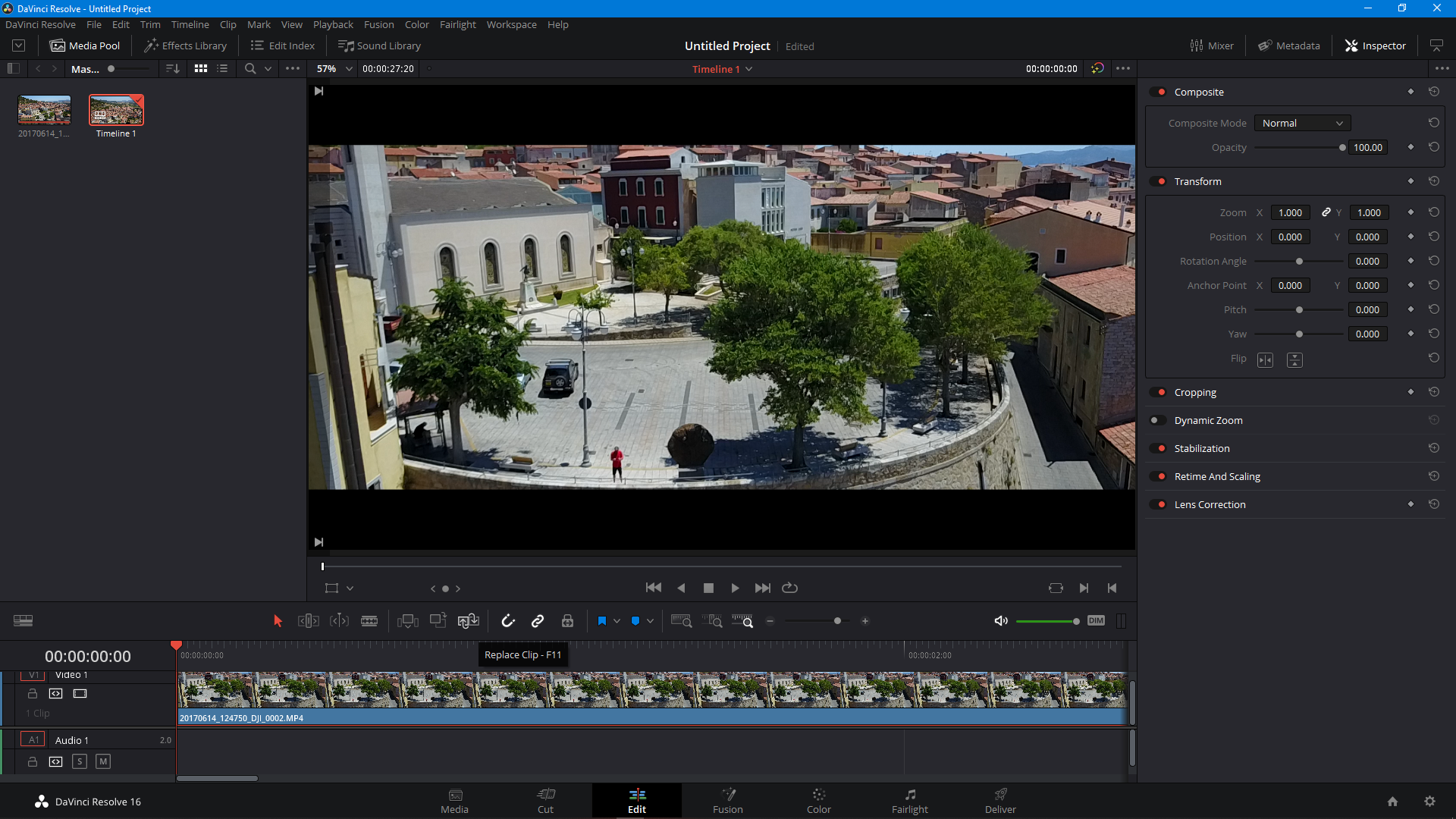
Task: Click the Replace Clip toolbar icon
Action: [468, 621]
